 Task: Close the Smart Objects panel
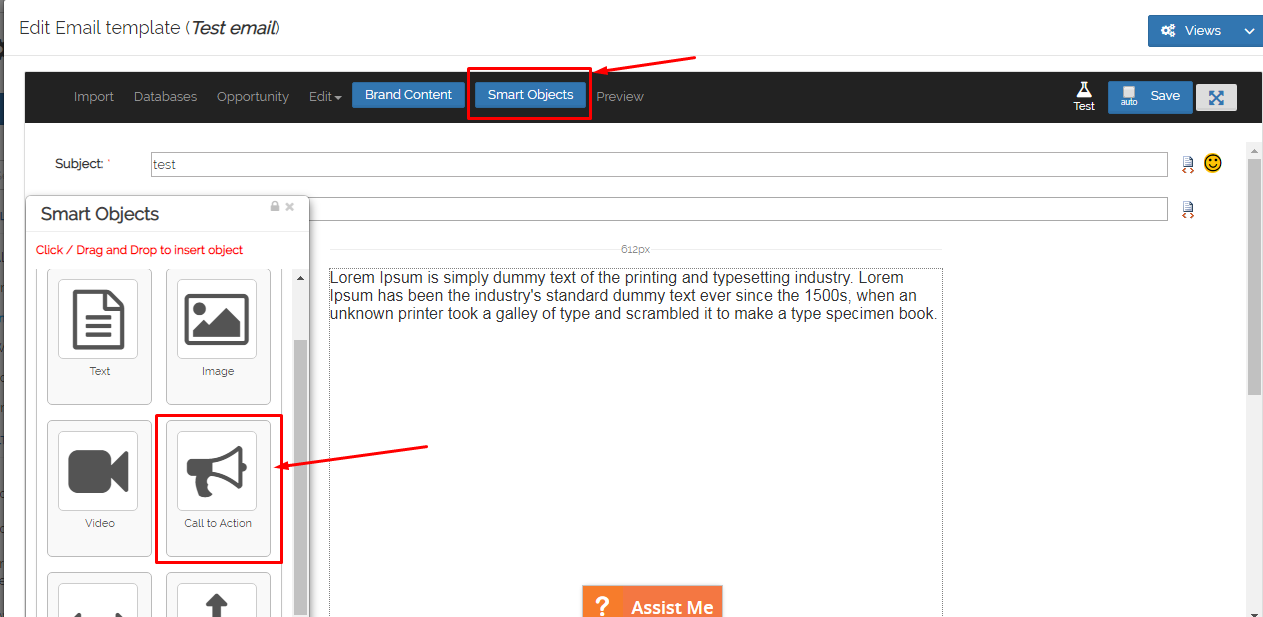[x=290, y=206]
